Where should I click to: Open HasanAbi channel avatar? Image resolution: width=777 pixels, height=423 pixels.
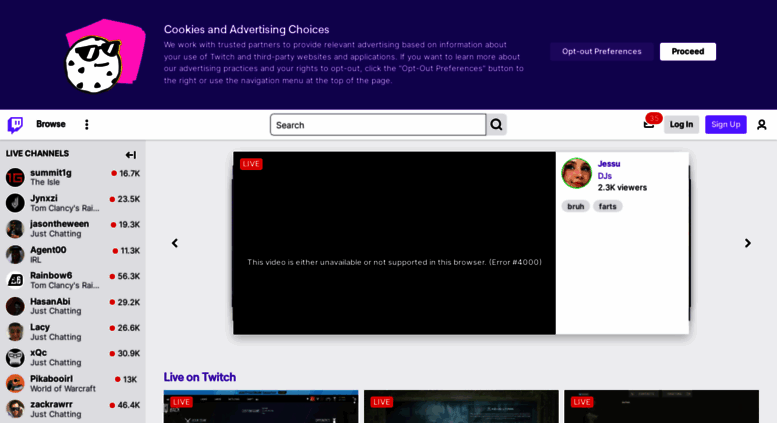point(15,306)
